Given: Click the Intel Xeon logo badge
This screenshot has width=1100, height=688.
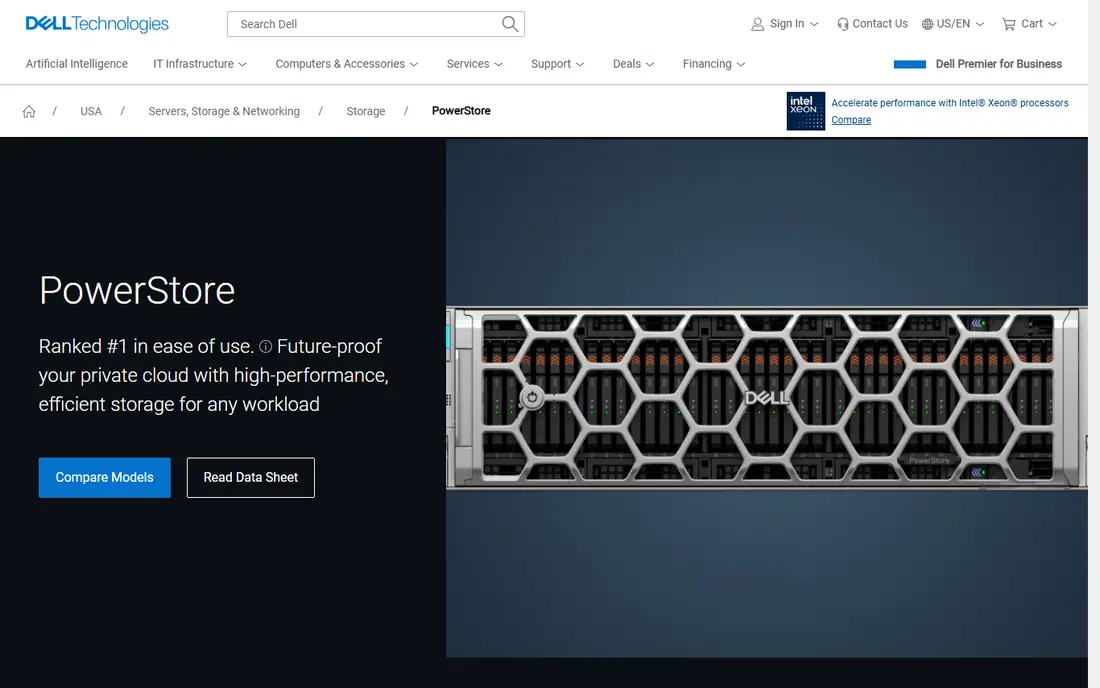Looking at the screenshot, I should point(805,111).
